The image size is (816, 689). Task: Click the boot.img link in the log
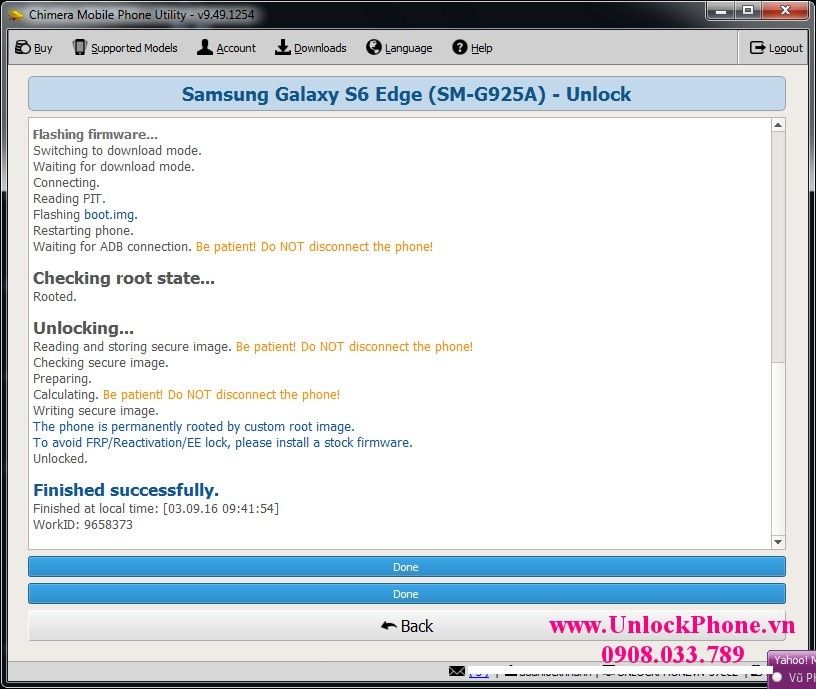[110, 215]
